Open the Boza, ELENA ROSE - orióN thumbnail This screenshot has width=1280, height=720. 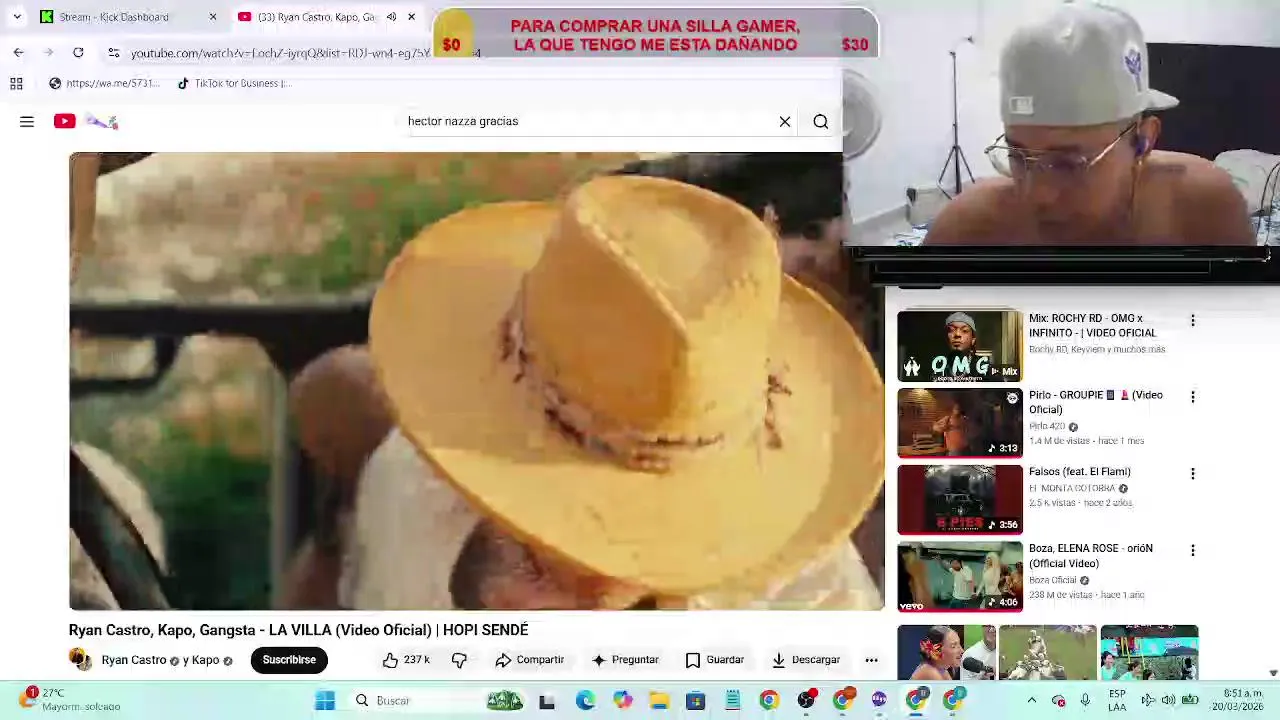pos(960,577)
